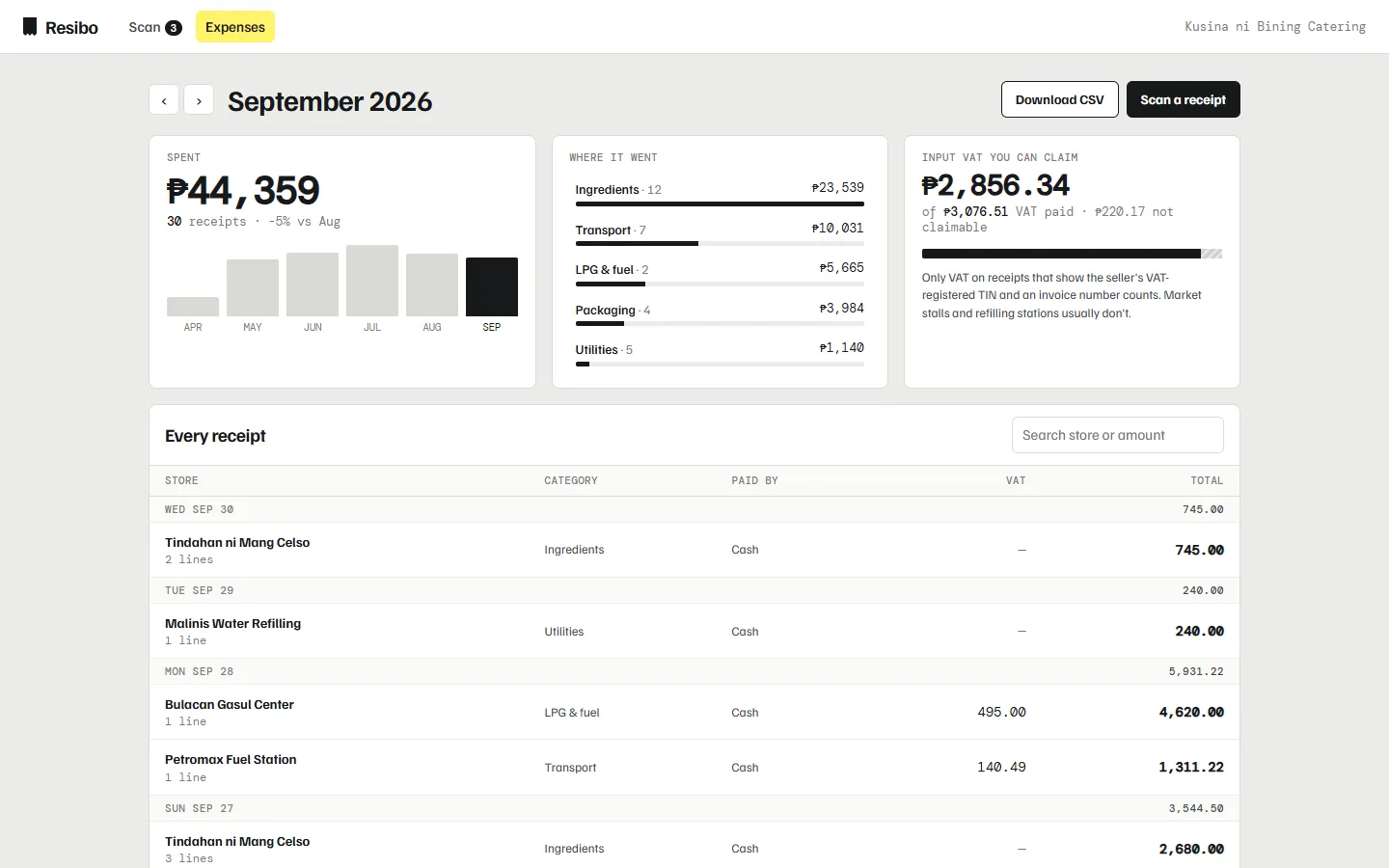This screenshot has height=868, width=1389.
Task: Select the JUL bar in the spending chart
Action: 372,281
